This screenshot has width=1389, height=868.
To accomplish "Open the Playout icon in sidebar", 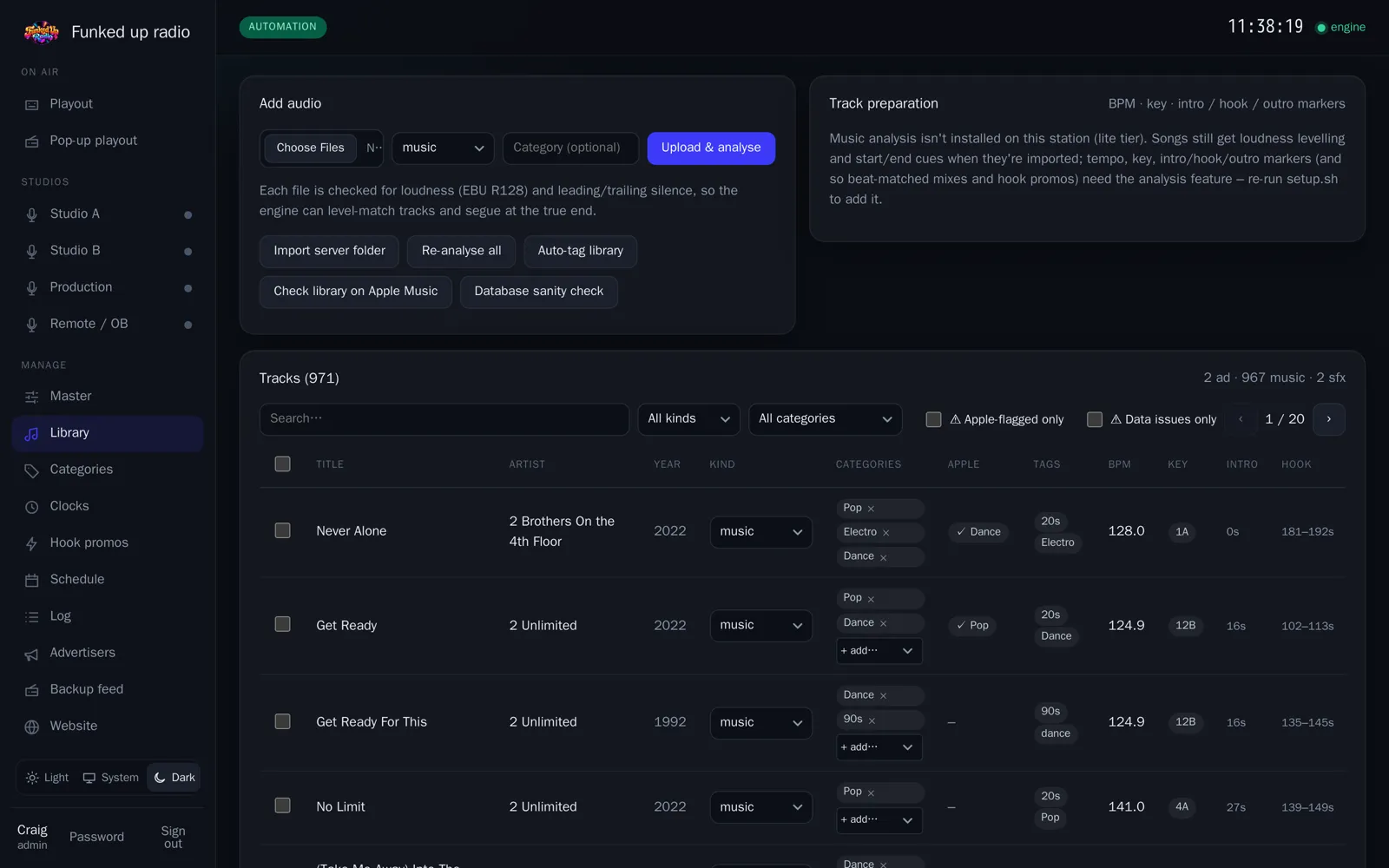I will pyautogui.click(x=32, y=104).
